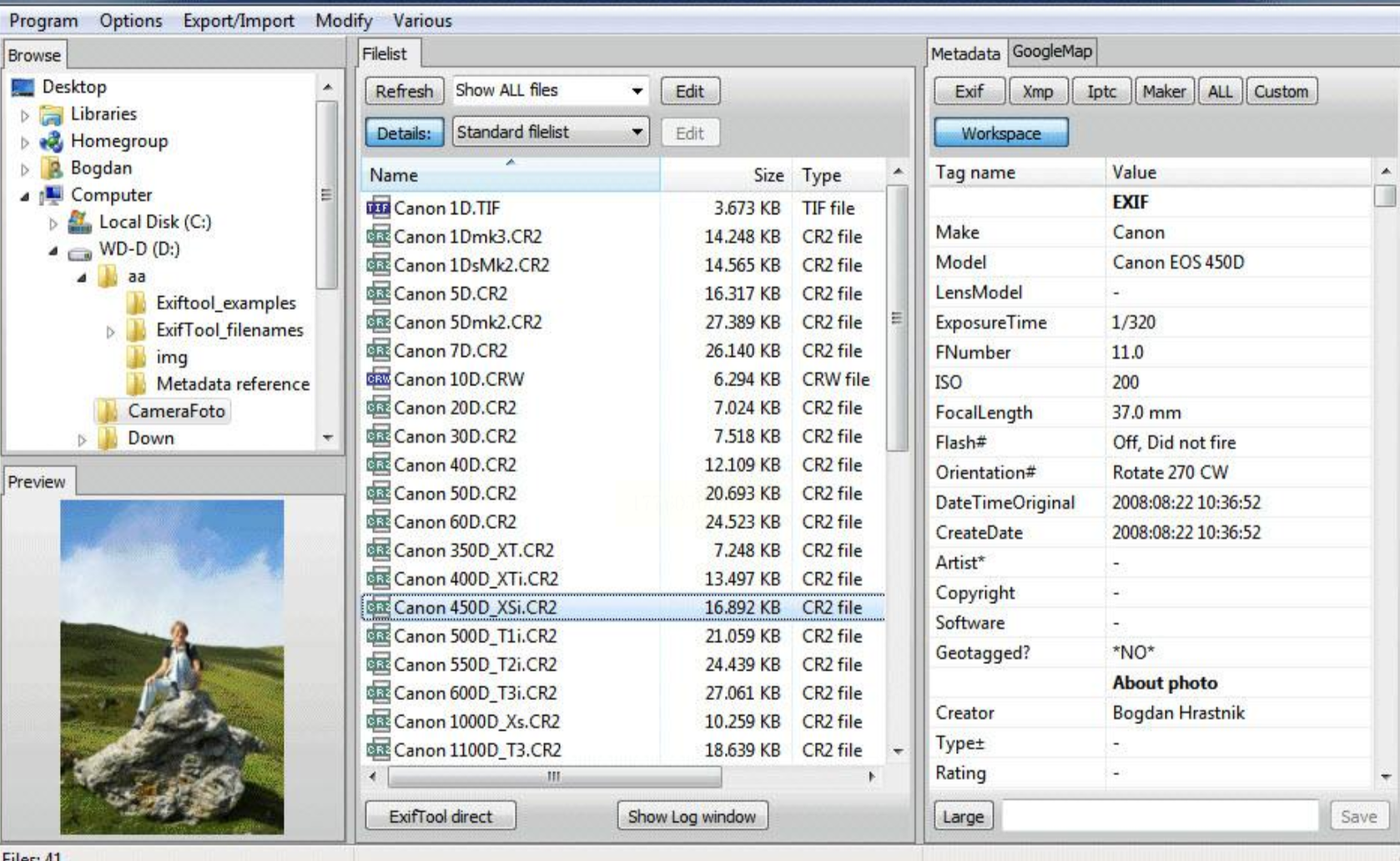The image size is (1400, 861).
Task: Show Iptc metadata tags
Action: pos(1101,91)
